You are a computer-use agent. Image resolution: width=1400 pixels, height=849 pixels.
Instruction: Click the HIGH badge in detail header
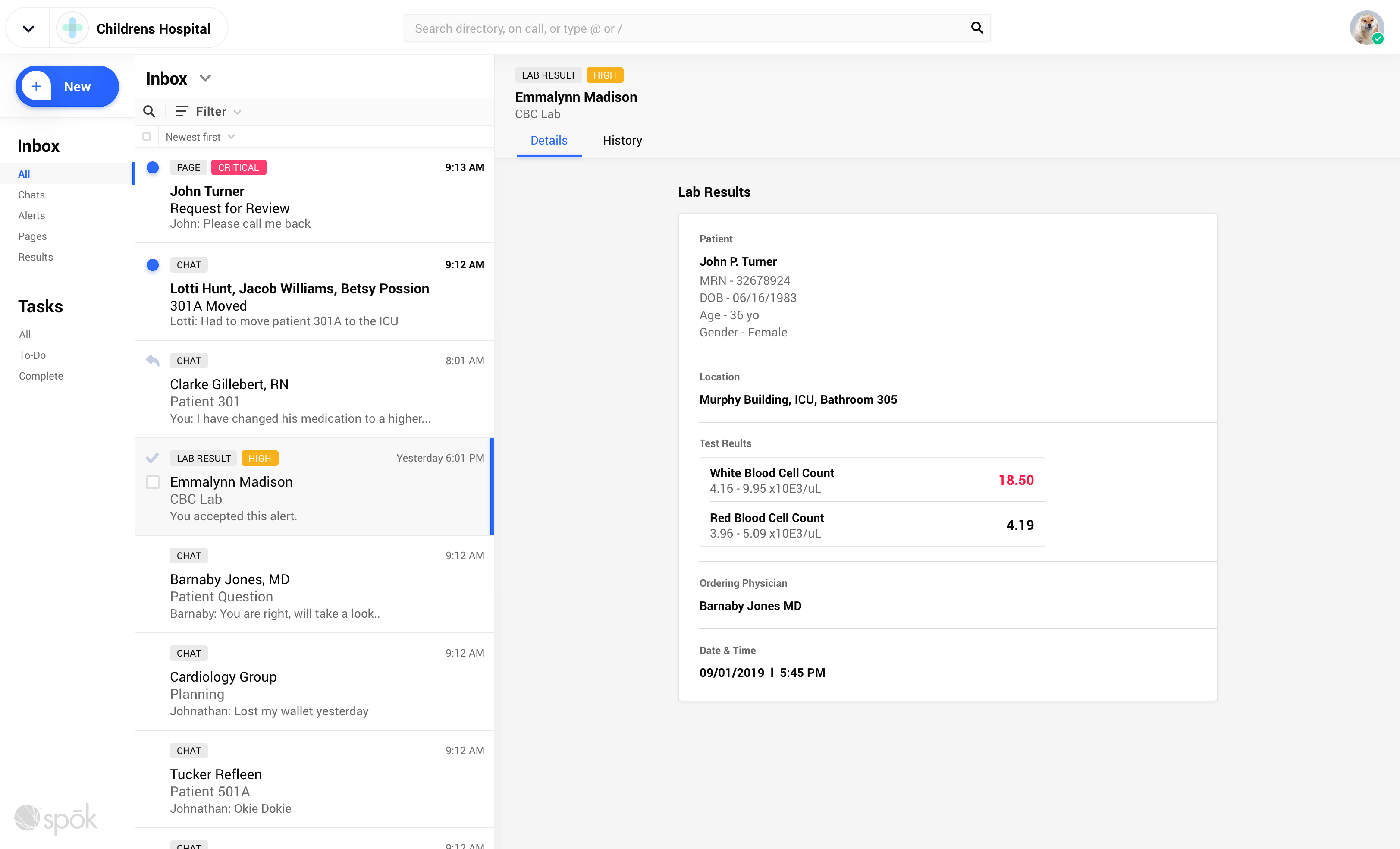[x=605, y=75]
